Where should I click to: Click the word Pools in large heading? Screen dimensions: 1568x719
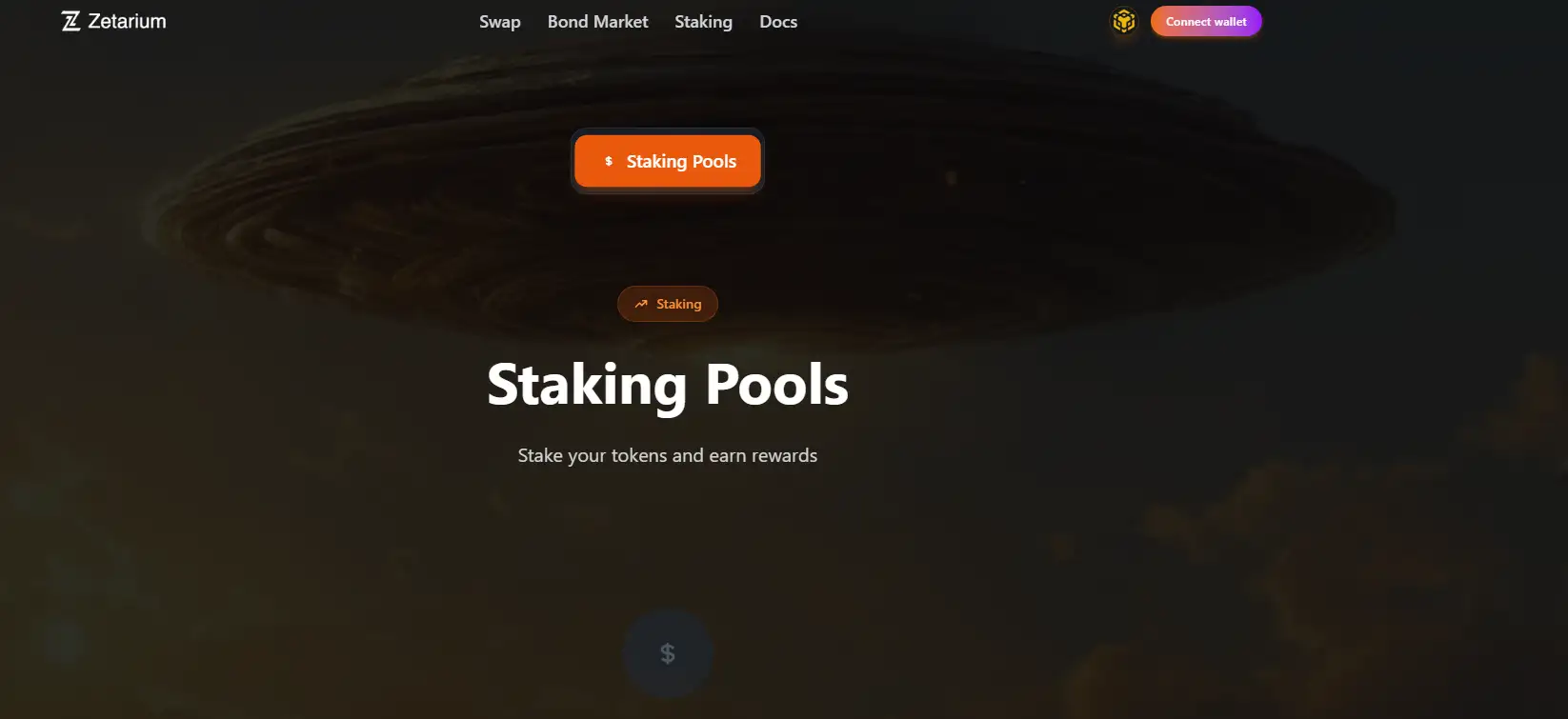776,385
